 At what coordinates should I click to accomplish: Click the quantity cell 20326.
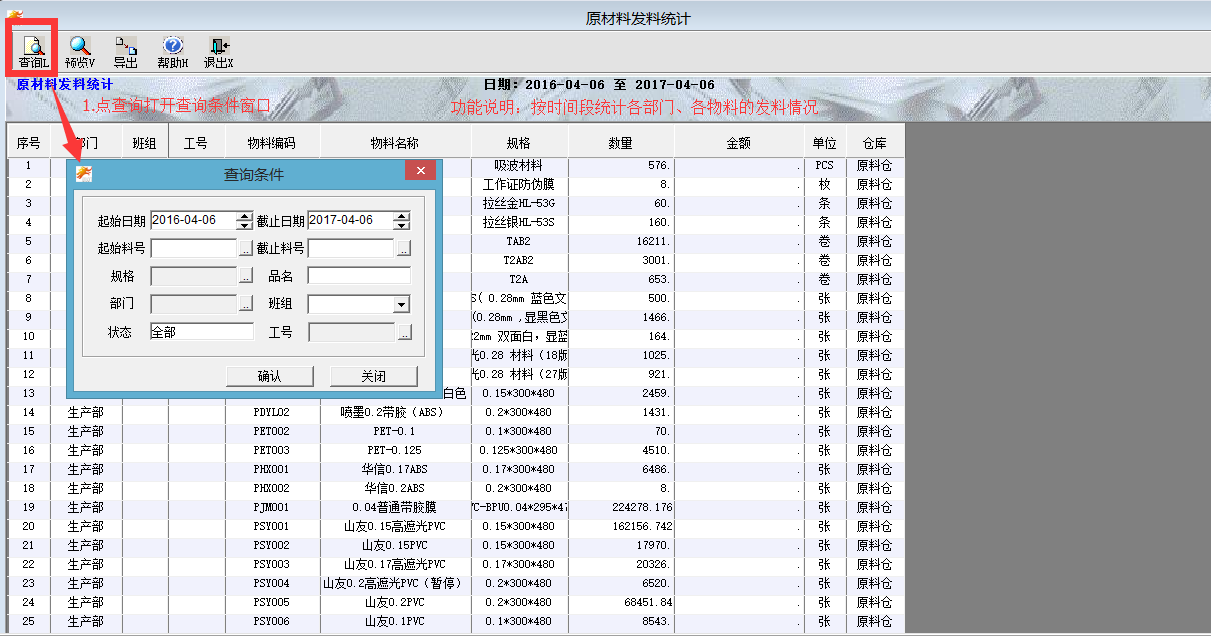621,564
